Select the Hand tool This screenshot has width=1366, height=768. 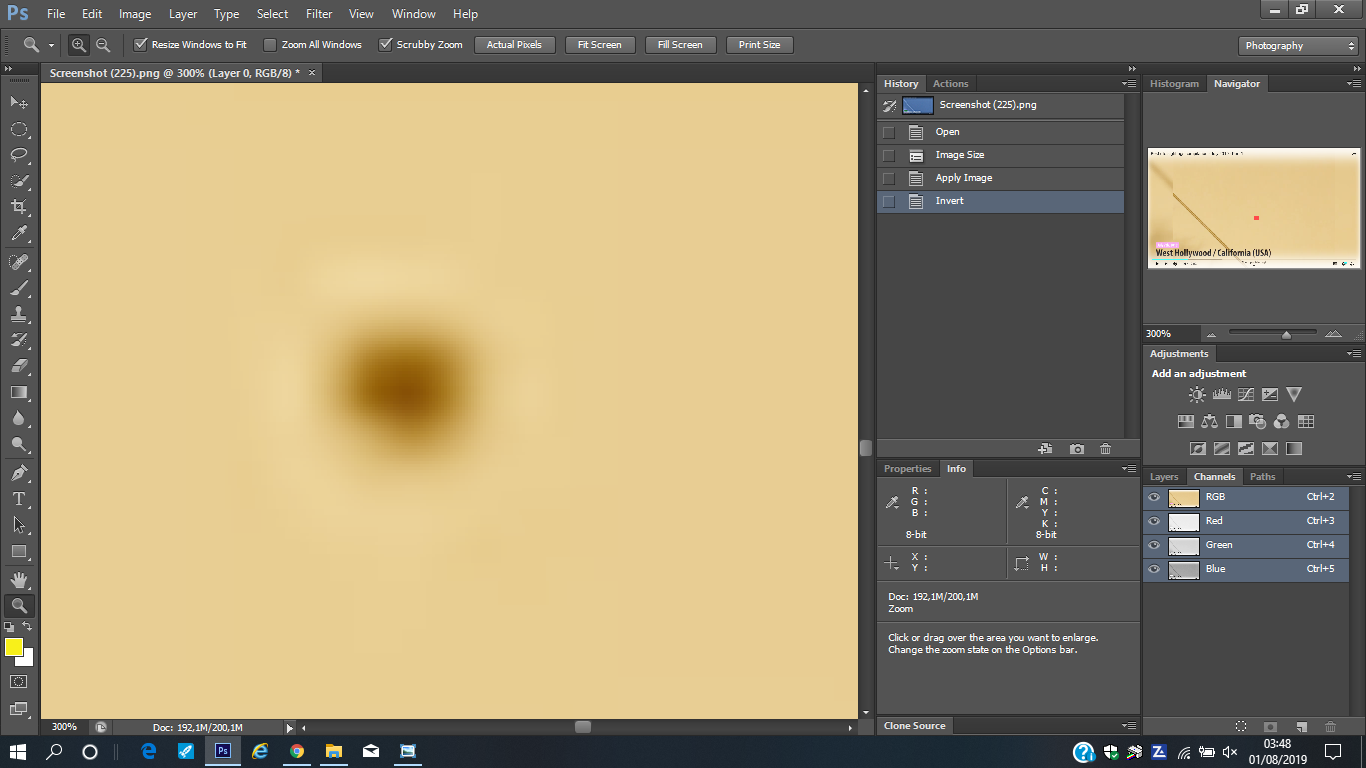click(18, 579)
